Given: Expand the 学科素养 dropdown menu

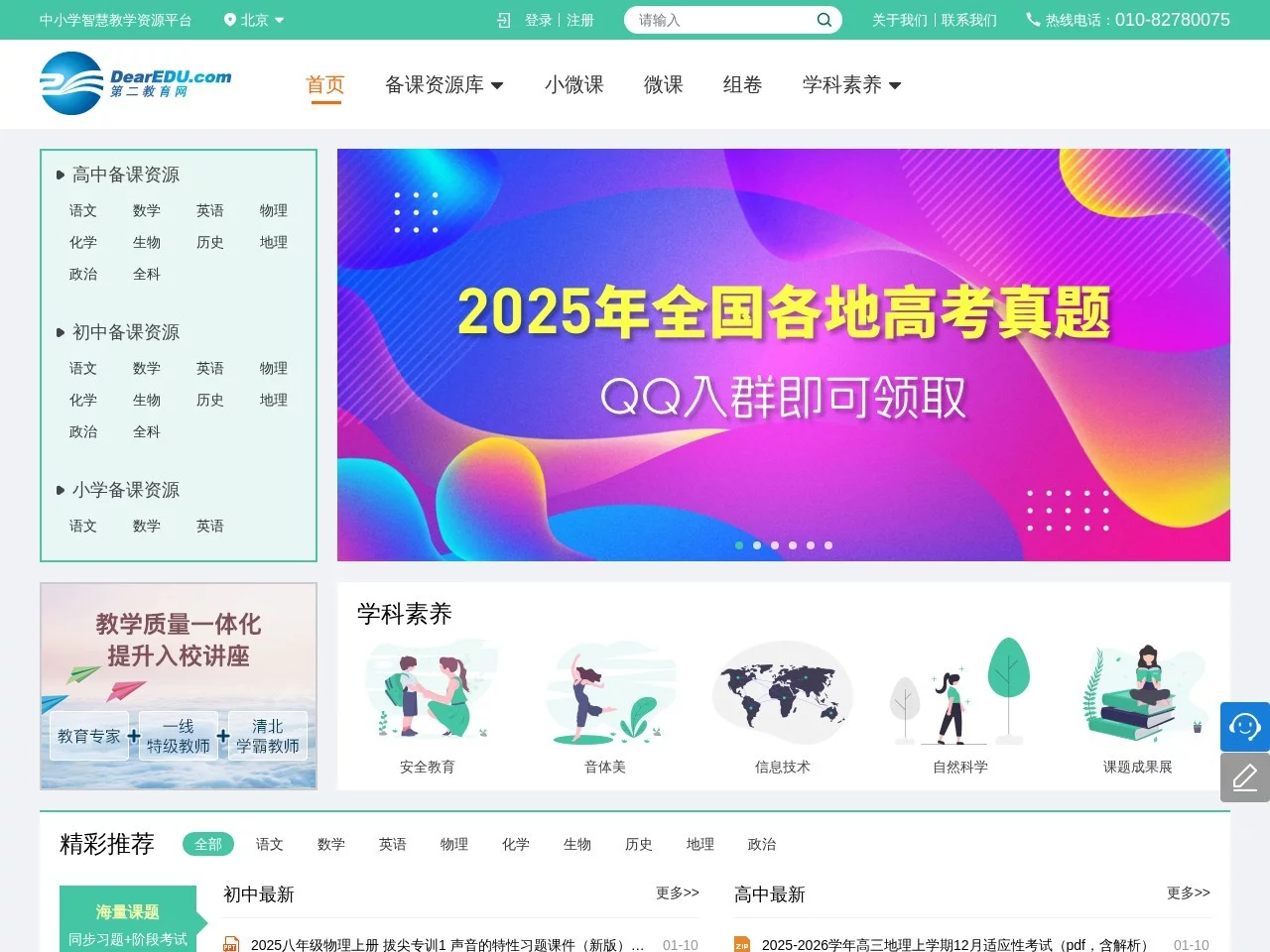Looking at the screenshot, I should [x=850, y=84].
